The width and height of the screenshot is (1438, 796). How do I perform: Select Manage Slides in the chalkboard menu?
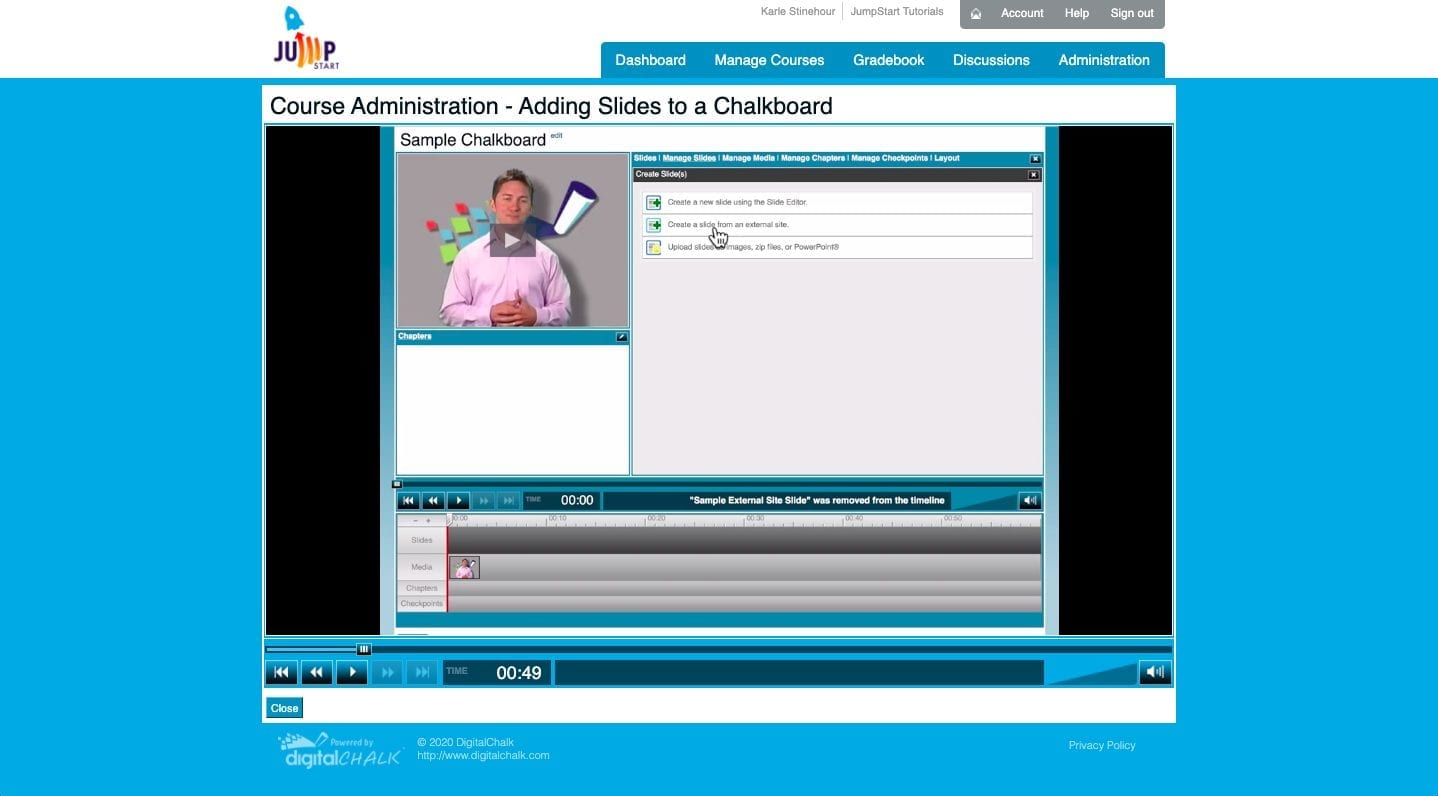[689, 158]
